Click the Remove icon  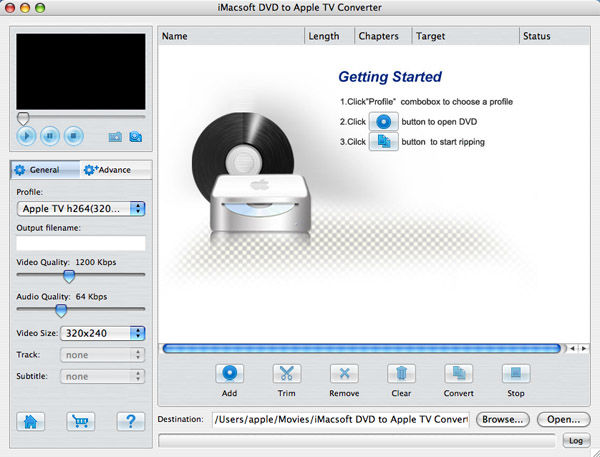[344, 374]
